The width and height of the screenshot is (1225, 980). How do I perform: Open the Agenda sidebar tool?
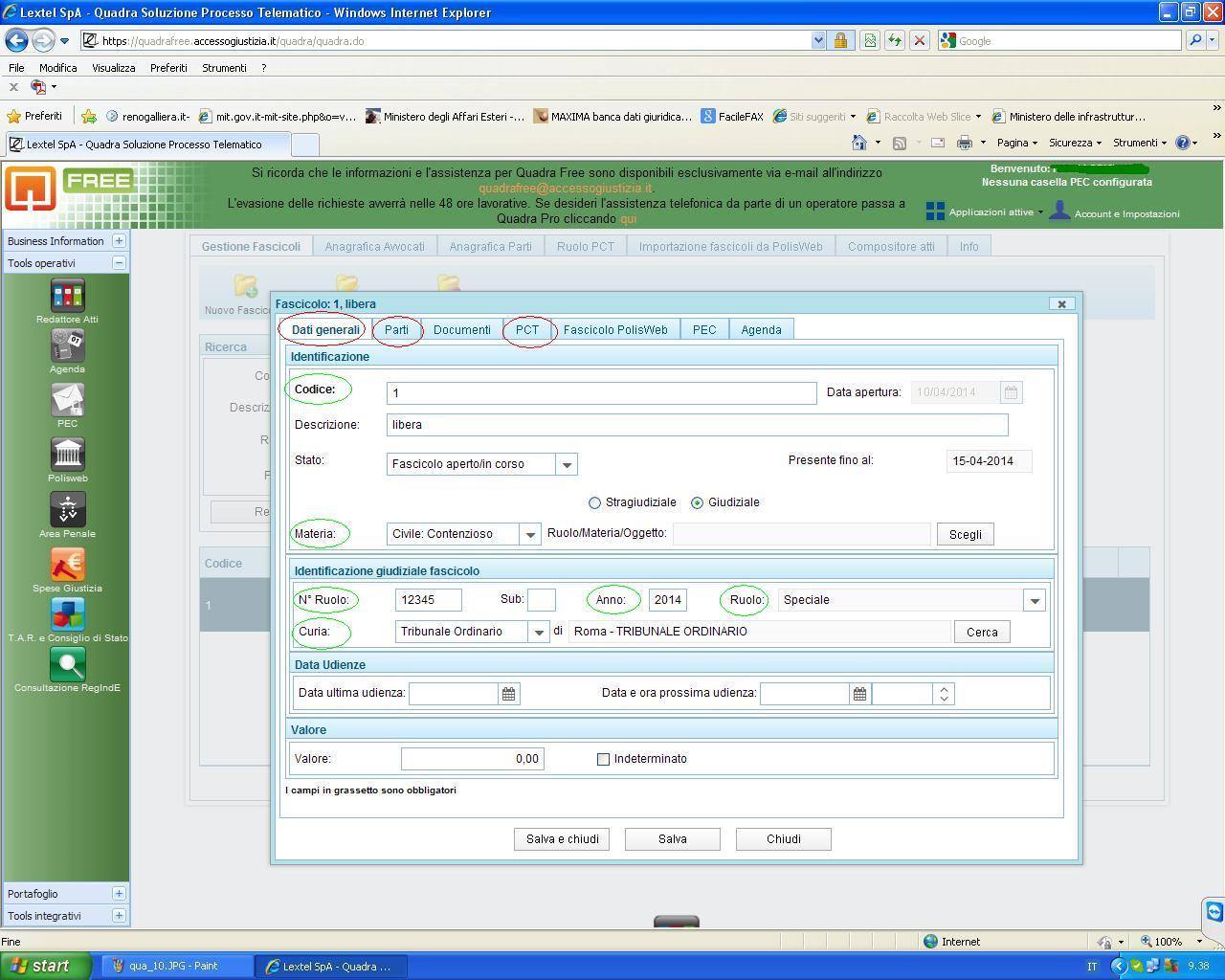(x=67, y=345)
